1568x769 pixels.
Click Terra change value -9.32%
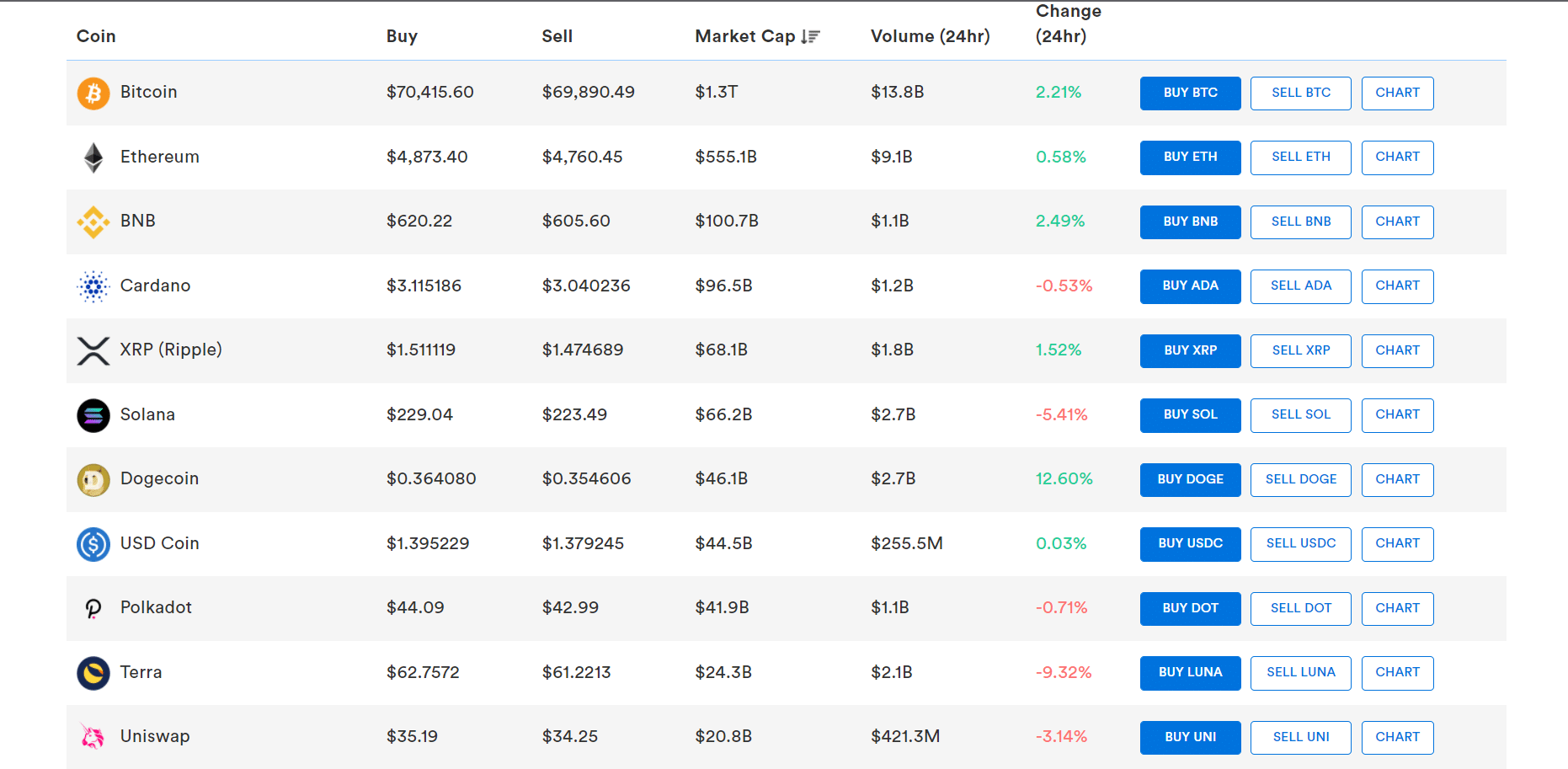(1064, 672)
